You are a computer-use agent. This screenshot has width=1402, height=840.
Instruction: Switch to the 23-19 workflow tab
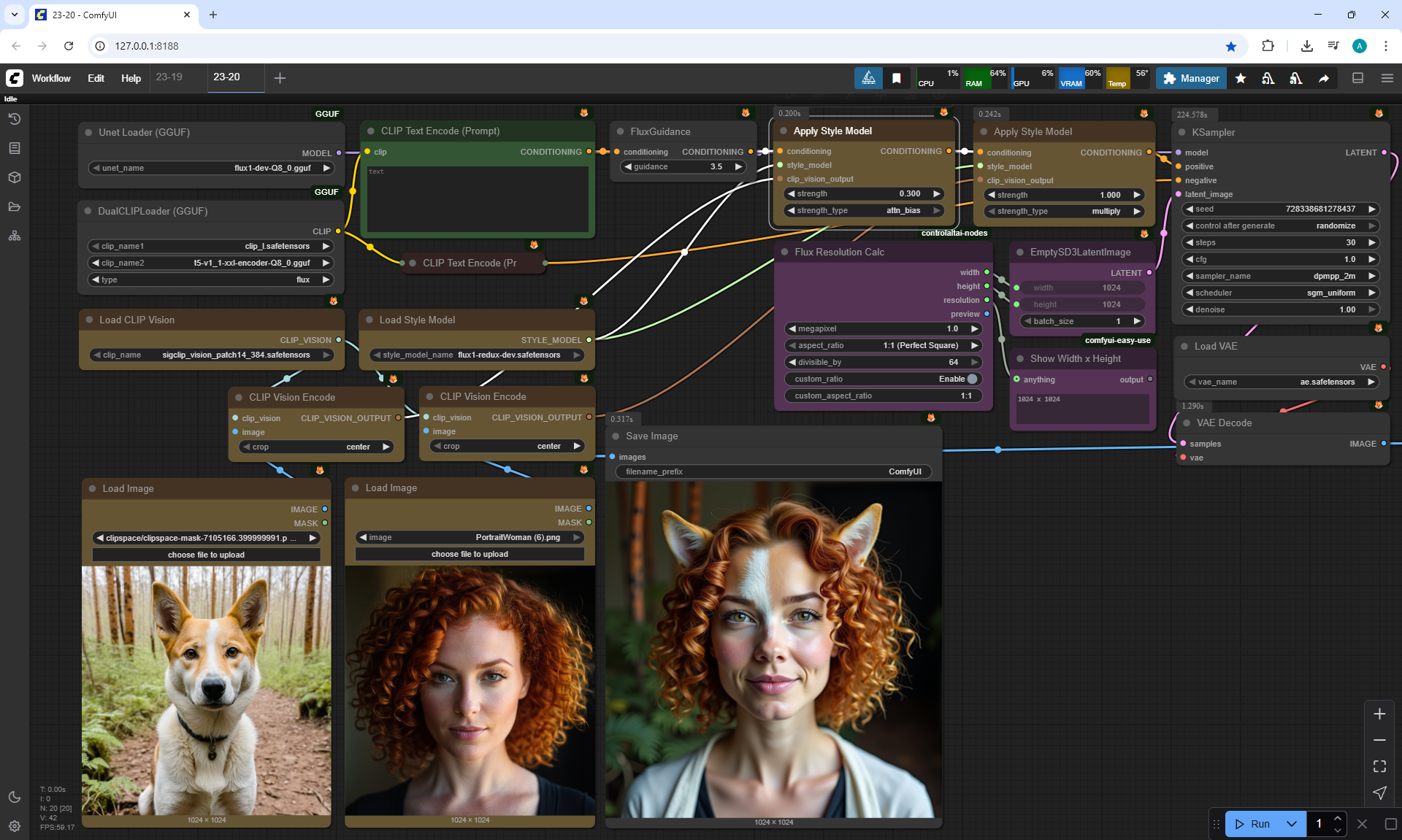[x=169, y=77]
